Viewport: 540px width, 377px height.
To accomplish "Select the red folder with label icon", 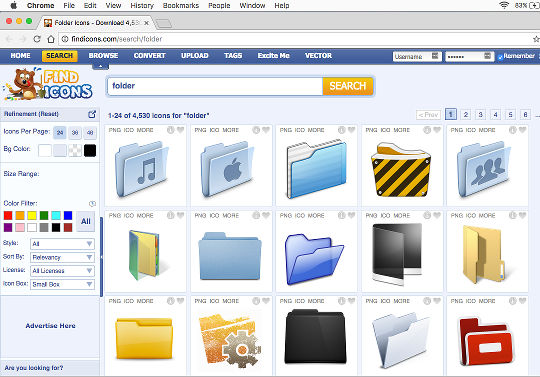I will (x=486, y=341).
